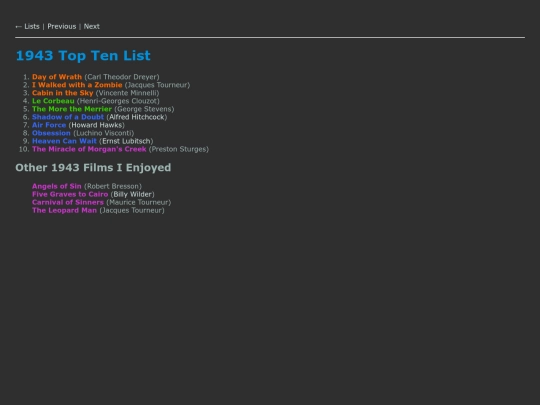
Task: Open the Le Corbeau film link
Action: (53, 101)
